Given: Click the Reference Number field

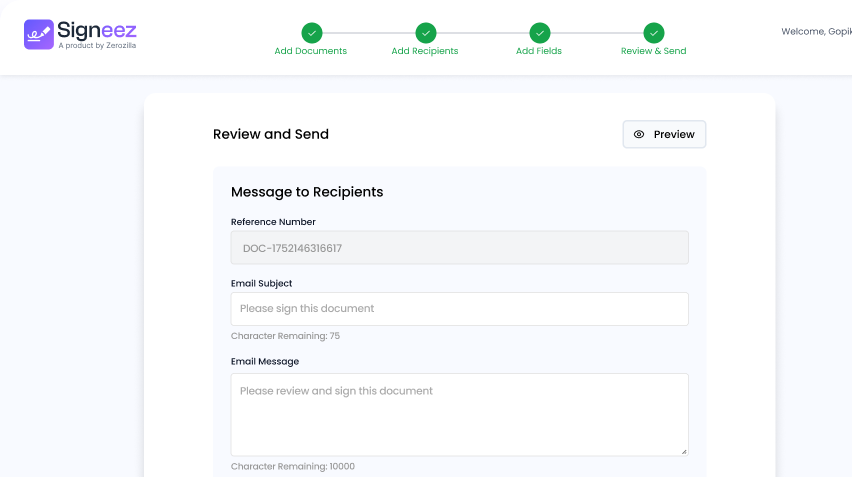Looking at the screenshot, I should [x=459, y=248].
